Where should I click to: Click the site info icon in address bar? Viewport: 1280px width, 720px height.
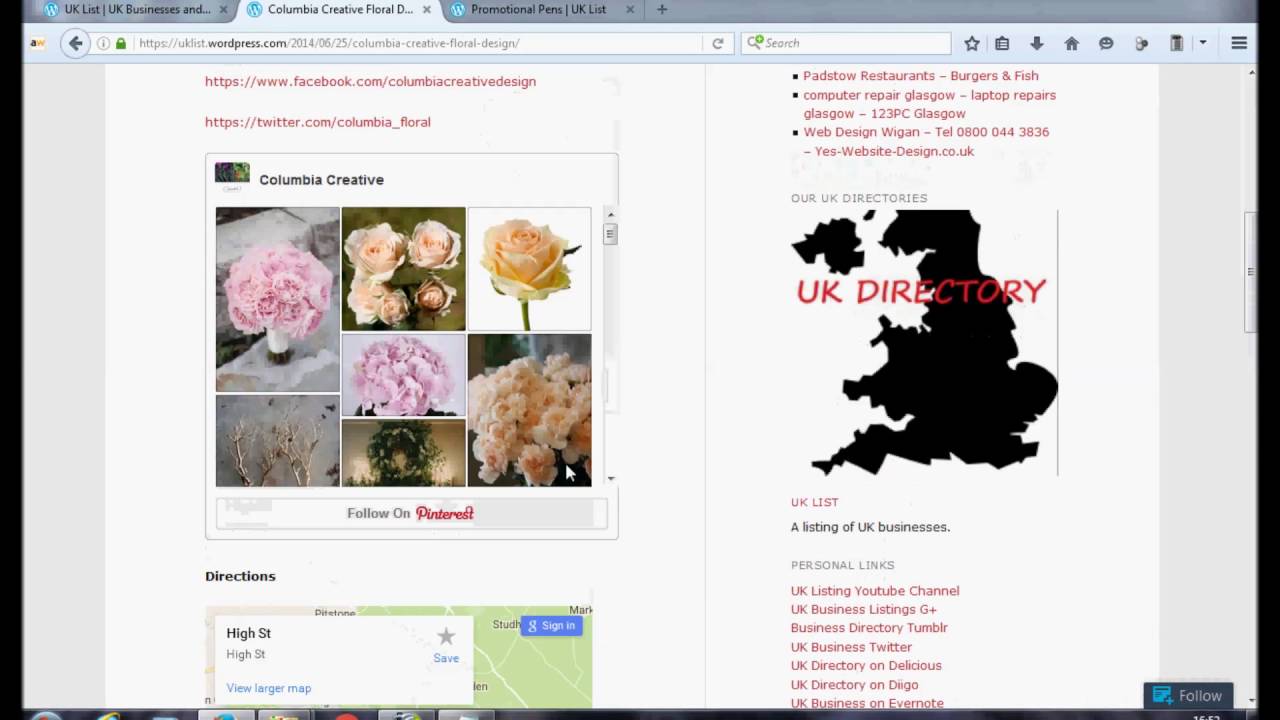coord(103,43)
